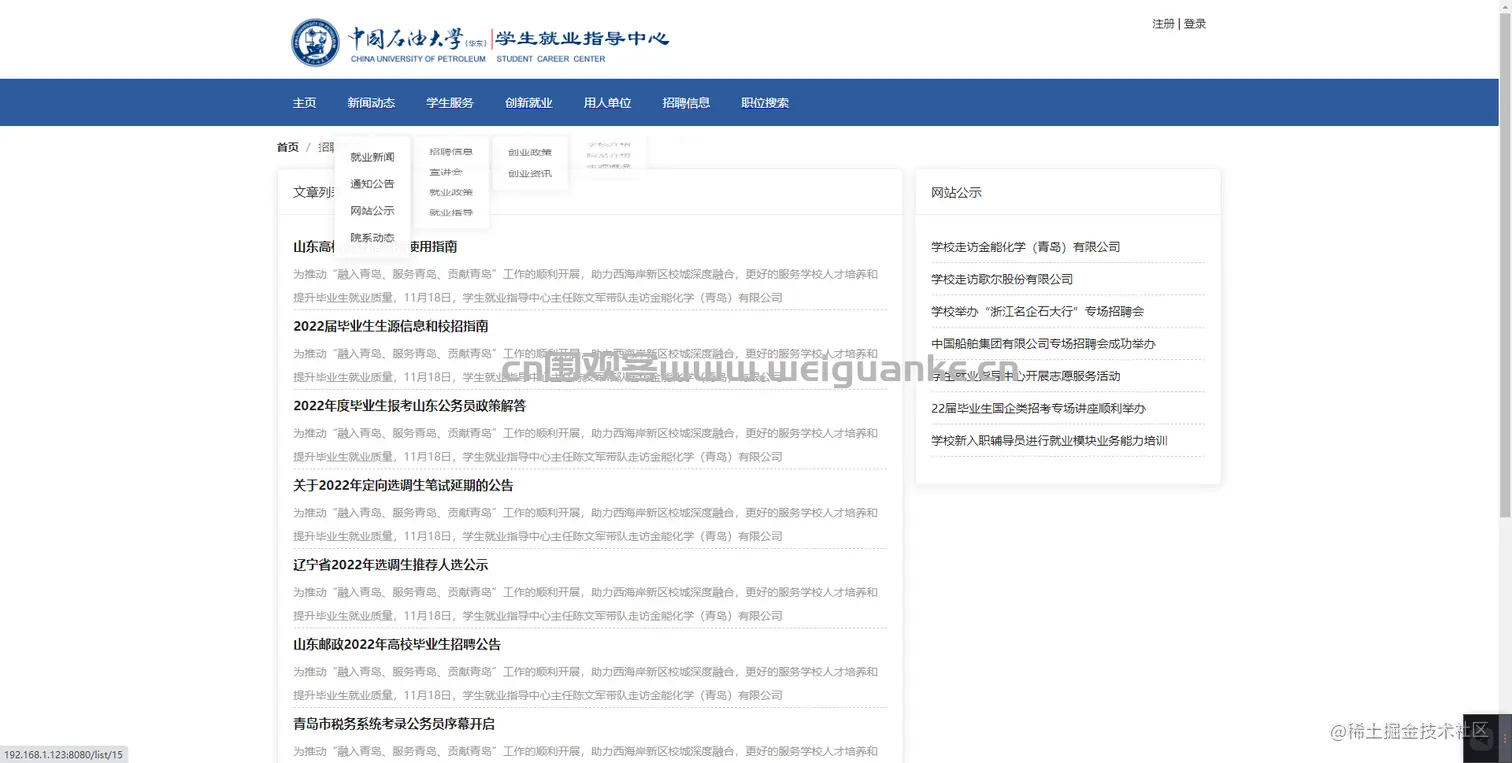Click the 登录 link at top right
1512x763 pixels.
coord(1195,24)
